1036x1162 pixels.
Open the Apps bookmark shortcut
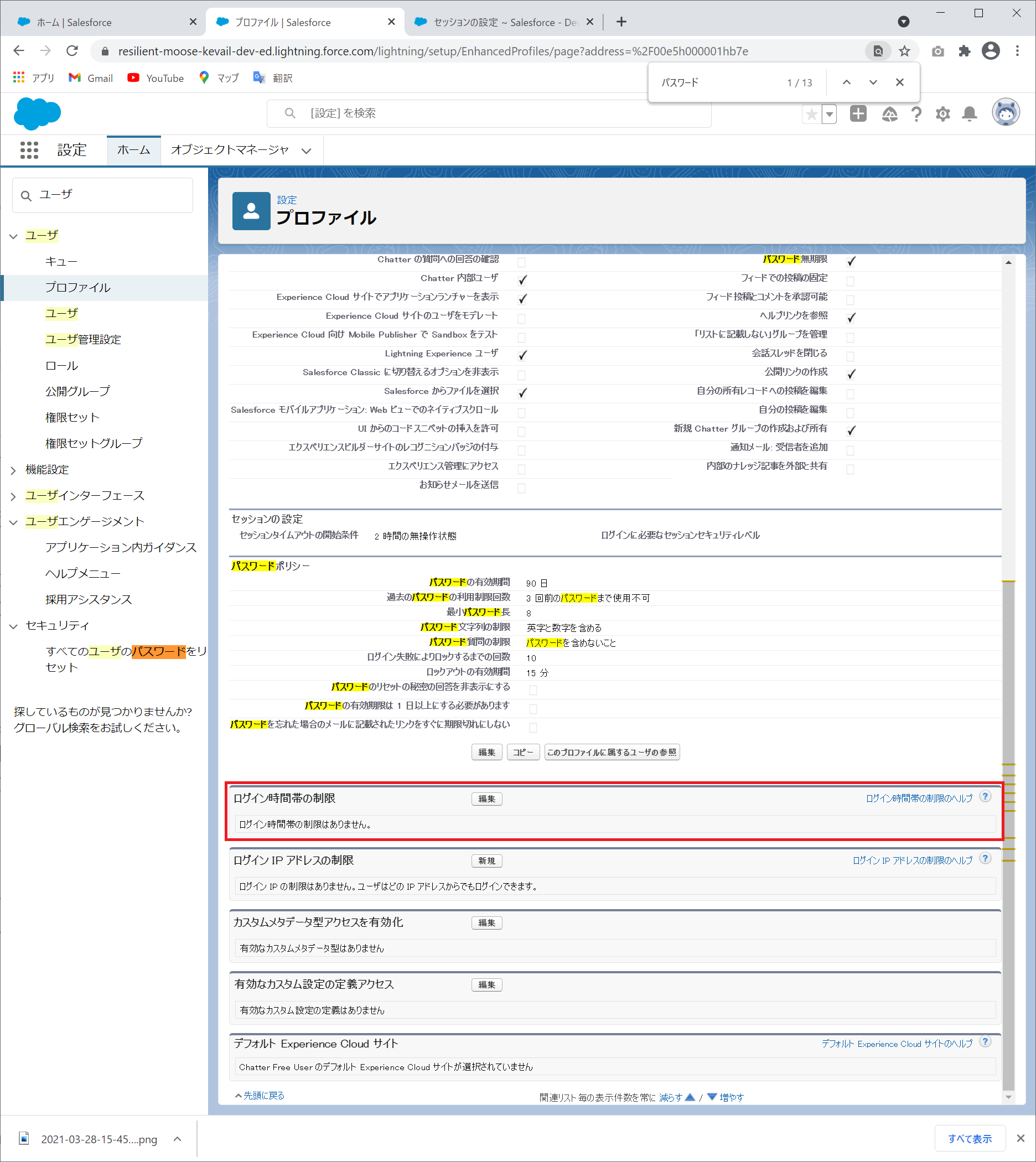click(x=34, y=78)
